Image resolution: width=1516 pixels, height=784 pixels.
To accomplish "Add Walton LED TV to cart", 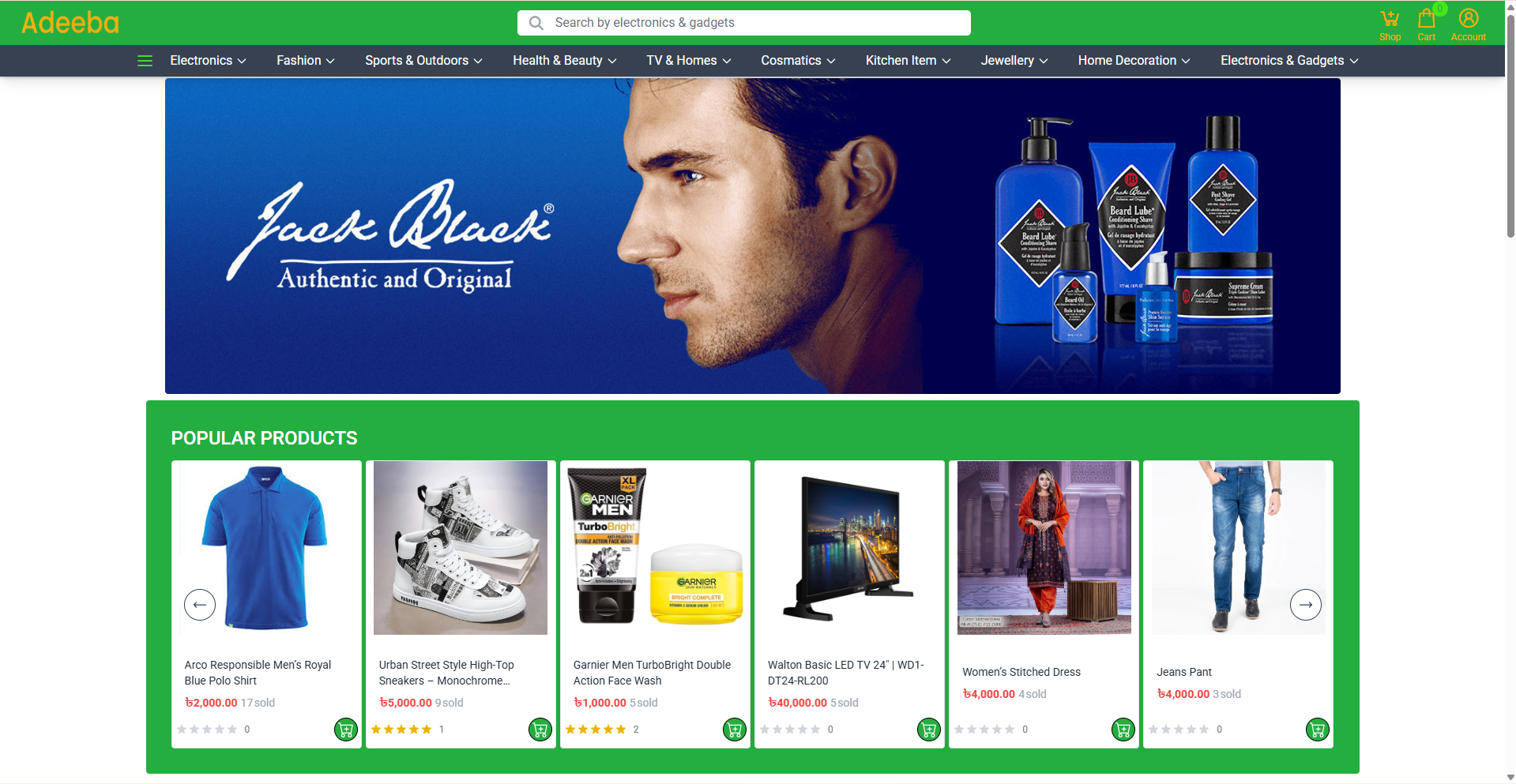I will point(929,730).
